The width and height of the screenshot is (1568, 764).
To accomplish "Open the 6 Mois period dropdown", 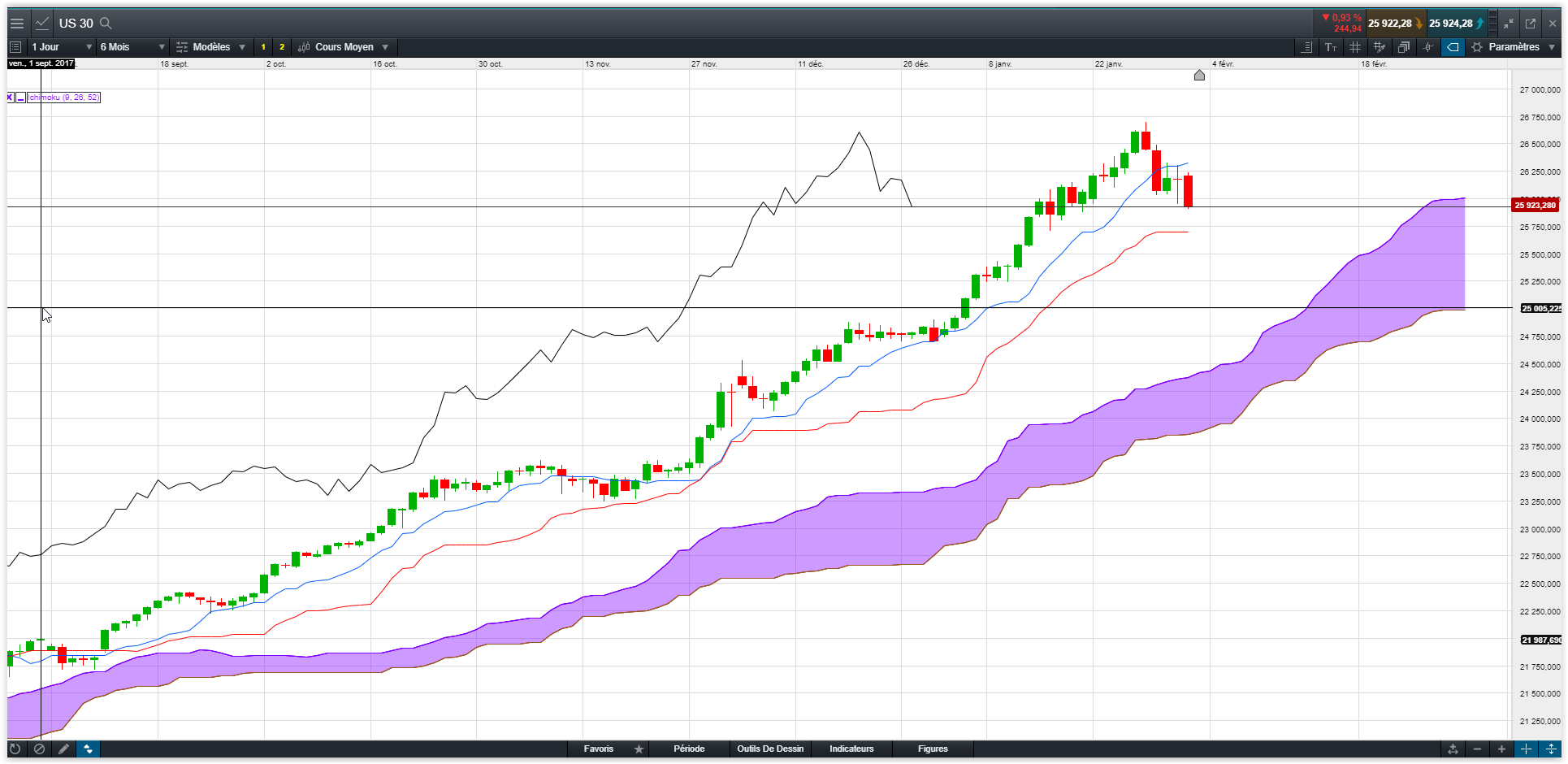I will [x=132, y=47].
